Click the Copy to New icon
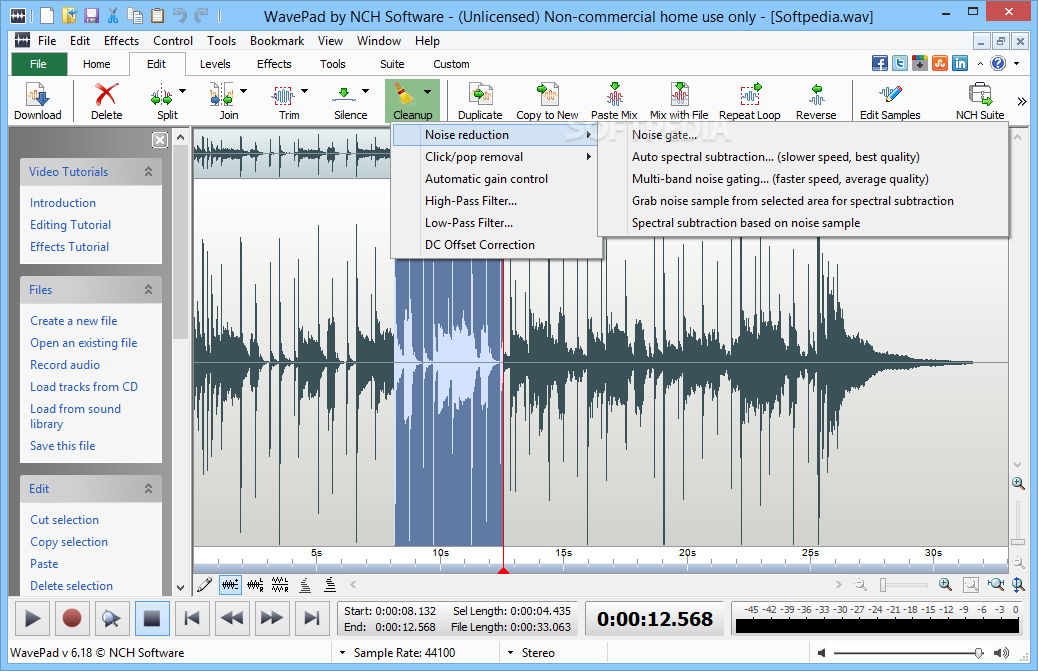The image size is (1038, 671). 547,95
